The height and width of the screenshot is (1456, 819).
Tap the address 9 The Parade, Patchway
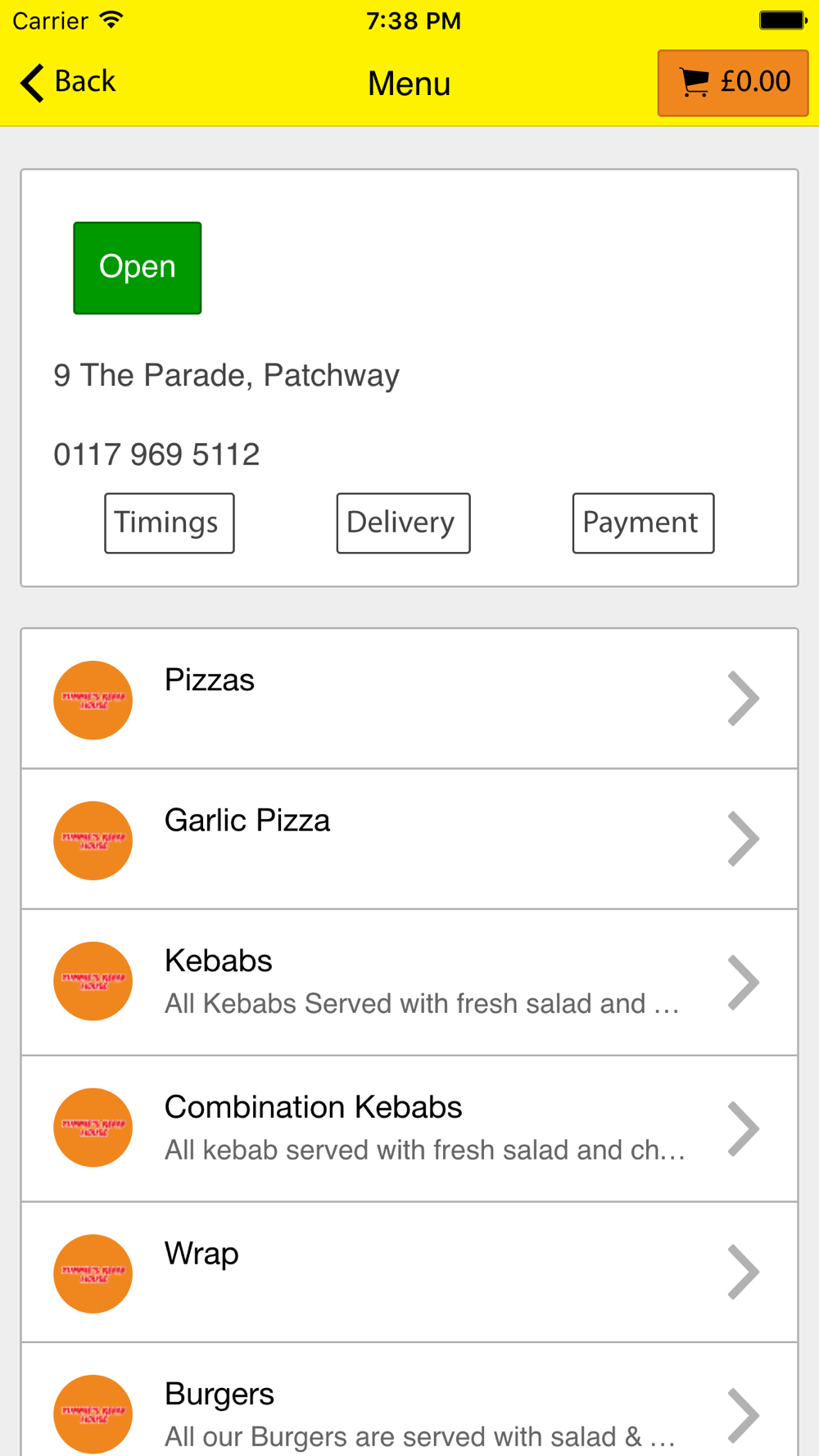point(226,375)
